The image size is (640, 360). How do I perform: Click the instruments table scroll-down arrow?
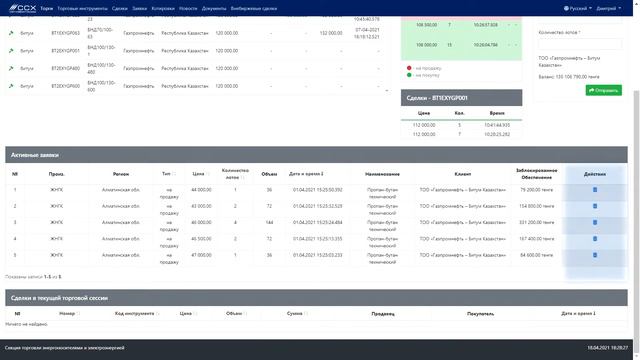coord(387,91)
